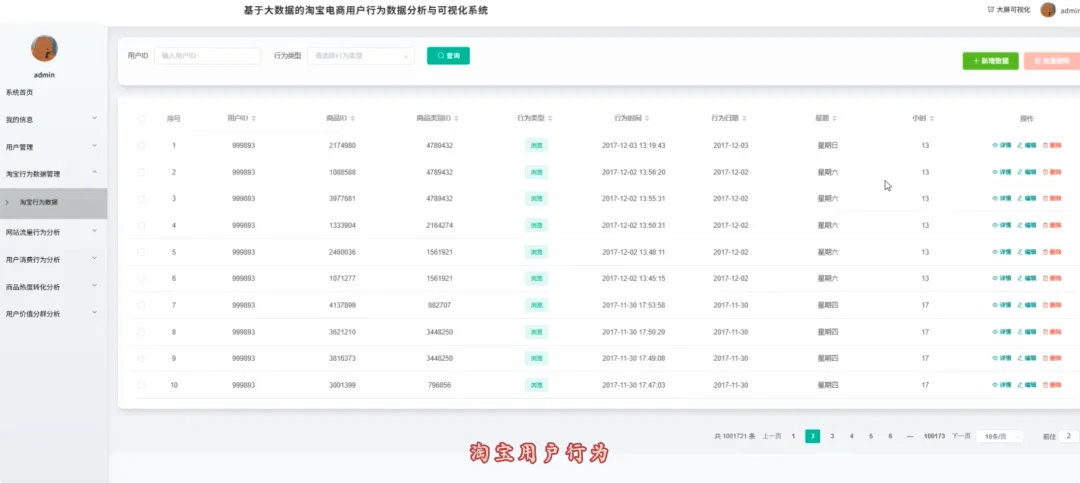Sort table by 小时 column arrows
Image resolution: width=1080 pixels, height=483 pixels.
pos(931,119)
